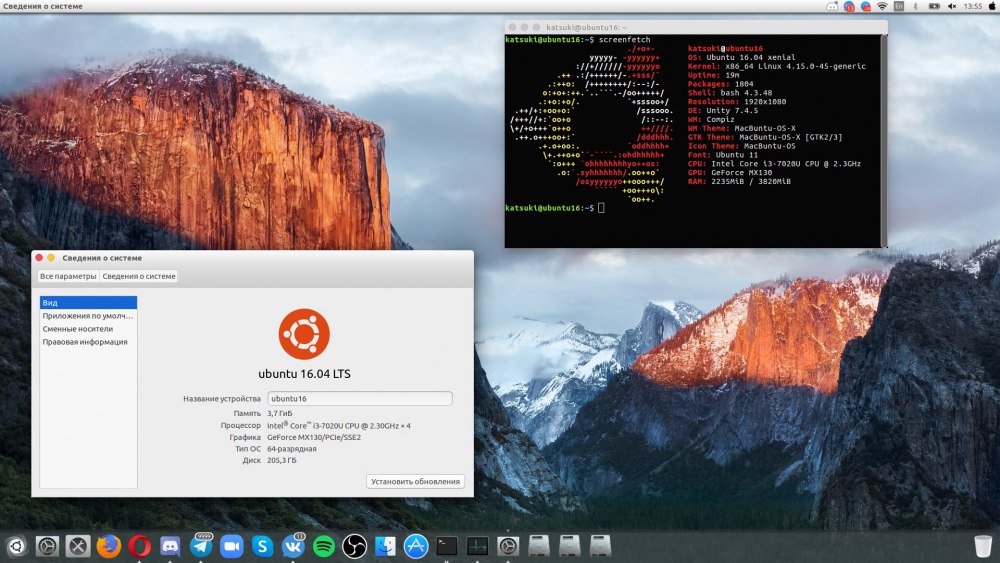Viewport: 1000px width, 563px height.
Task: Open the Bluetooth indicator menu
Action: coord(915,6)
